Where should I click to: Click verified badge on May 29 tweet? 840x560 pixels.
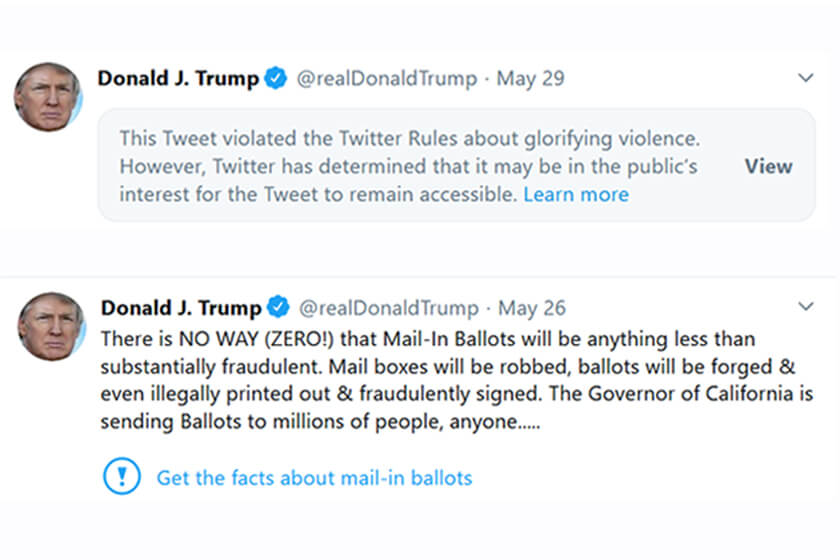(275, 79)
